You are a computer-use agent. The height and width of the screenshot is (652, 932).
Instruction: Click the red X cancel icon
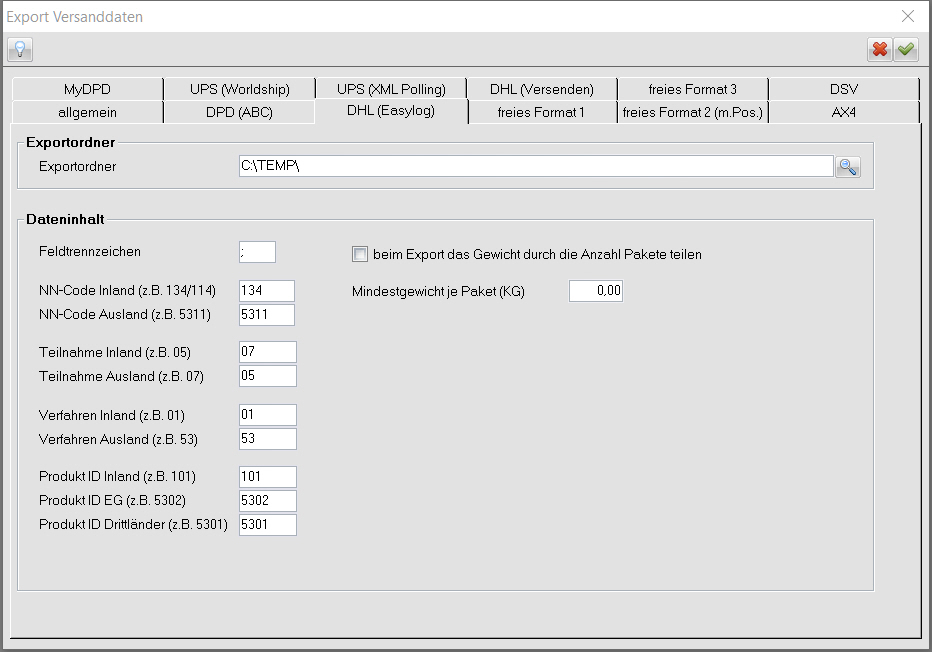coord(880,49)
